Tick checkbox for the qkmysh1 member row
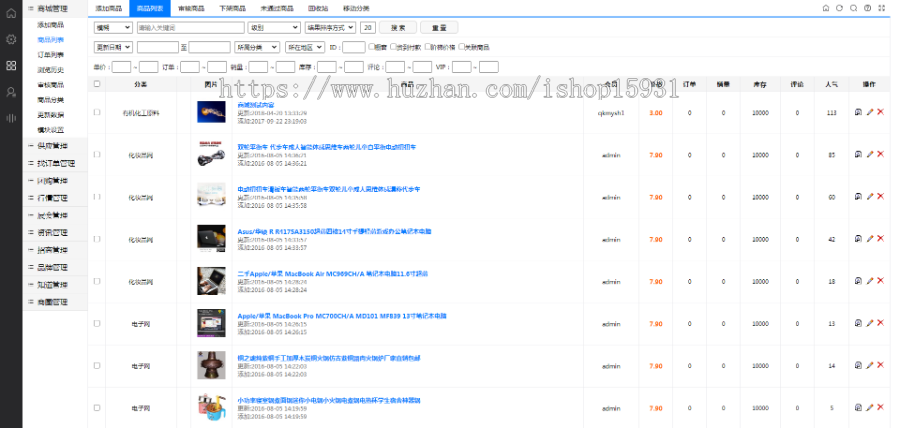 97,112
